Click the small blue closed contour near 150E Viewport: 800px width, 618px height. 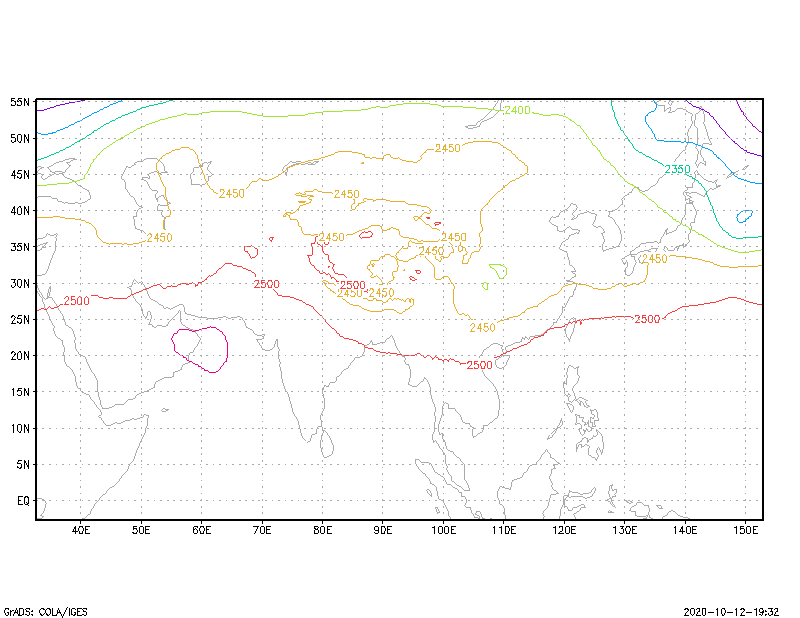(744, 216)
